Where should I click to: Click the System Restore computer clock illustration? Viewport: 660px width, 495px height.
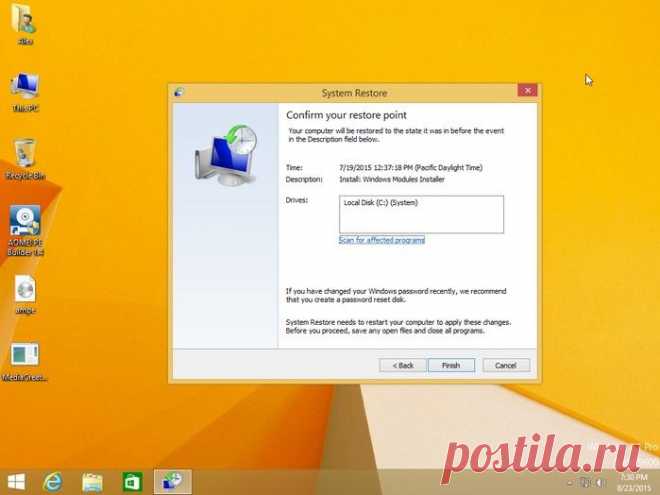pos(226,155)
